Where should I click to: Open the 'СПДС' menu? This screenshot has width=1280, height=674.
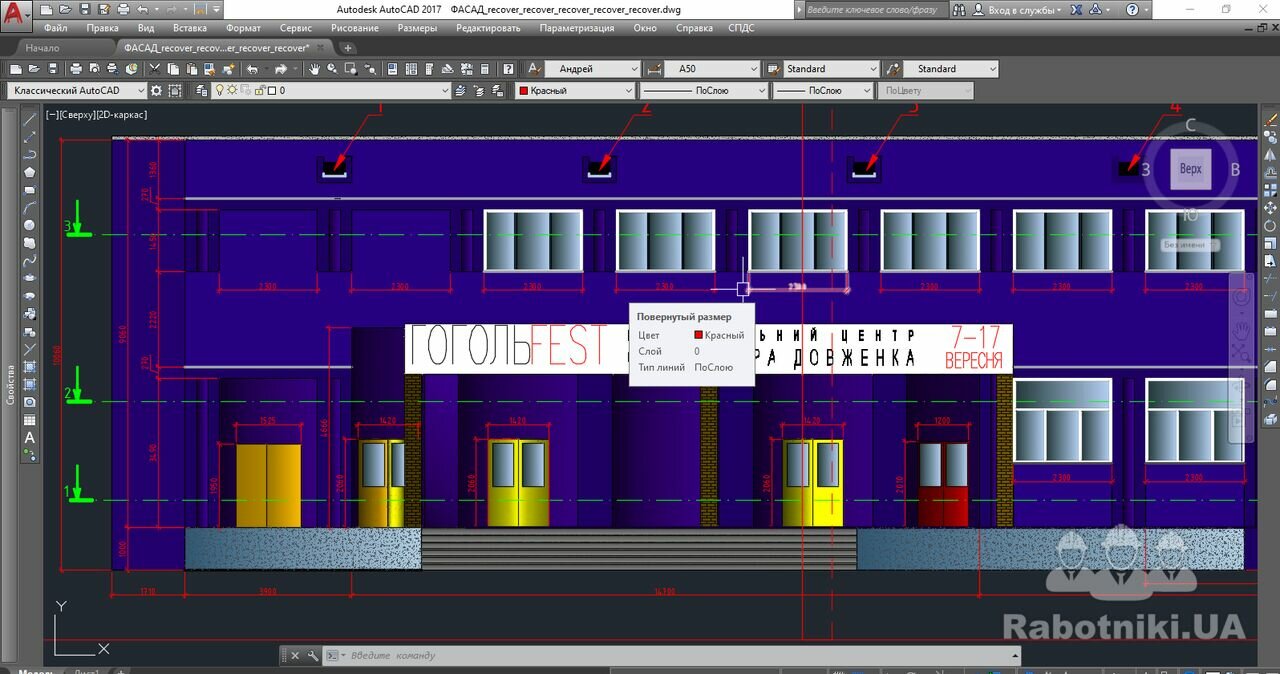tap(741, 28)
